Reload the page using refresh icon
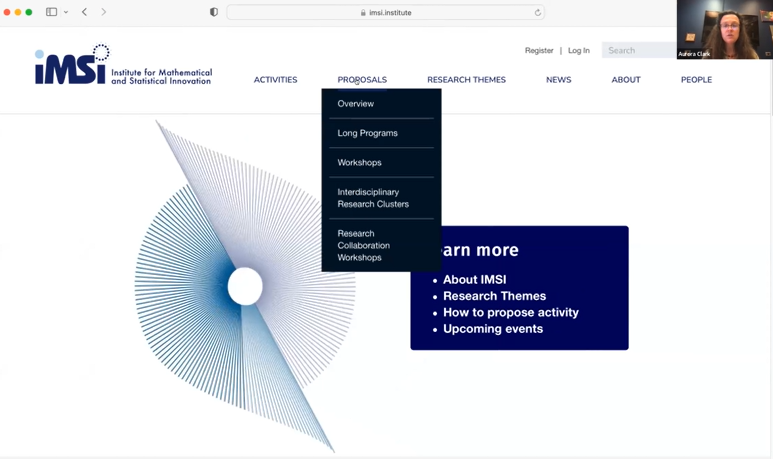The width and height of the screenshot is (773, 459). click(537, 13)
